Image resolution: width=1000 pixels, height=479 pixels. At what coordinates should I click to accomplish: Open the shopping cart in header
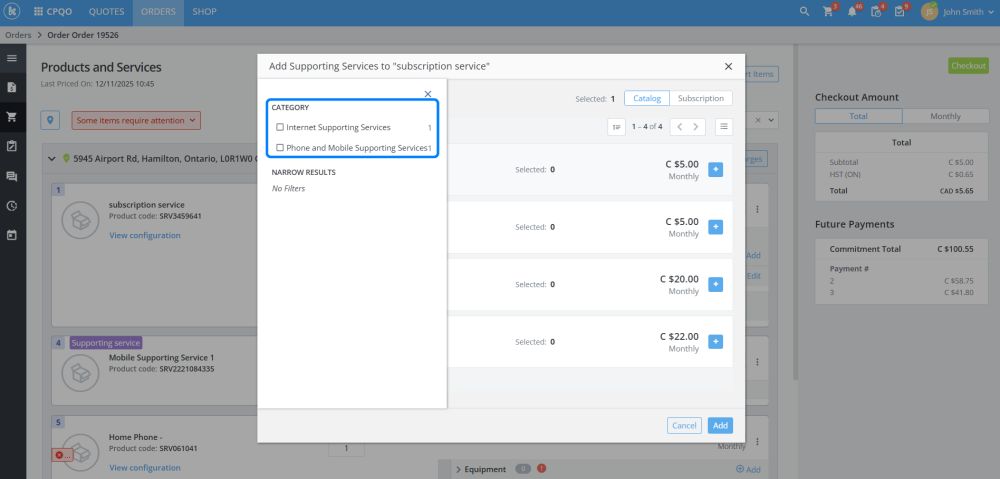828,11
